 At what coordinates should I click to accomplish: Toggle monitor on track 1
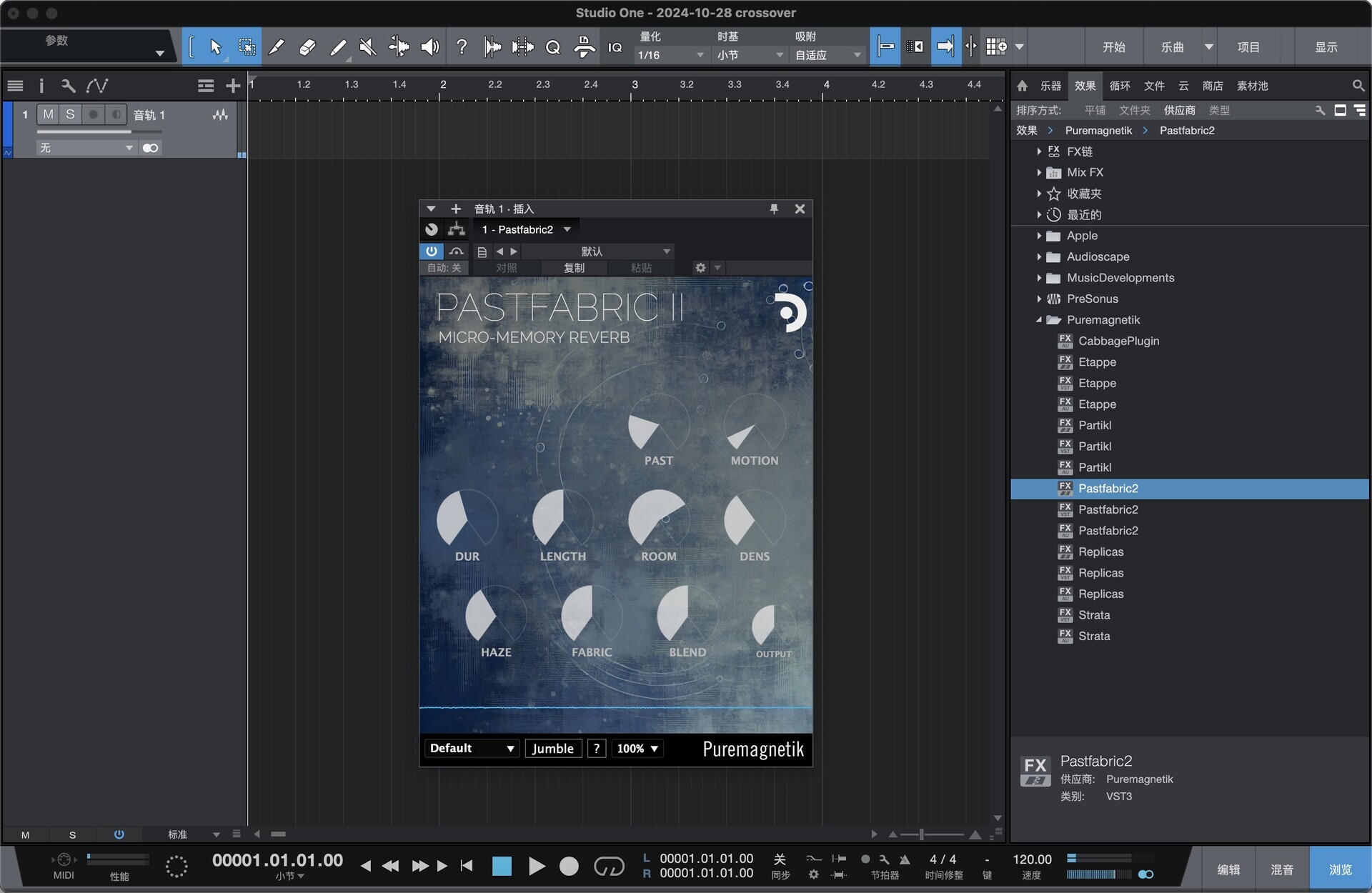(x=116, y=114)
